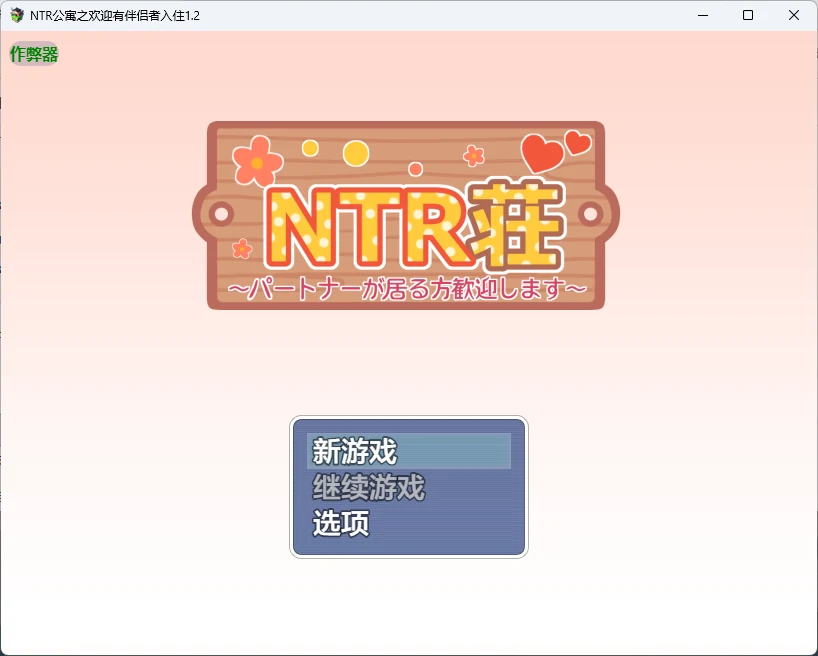This screenshot has height=656, width=818.
Task: Click window title text NTR公寓之欢迎有伴侣者入住1.2
Action: pos(115,16)
